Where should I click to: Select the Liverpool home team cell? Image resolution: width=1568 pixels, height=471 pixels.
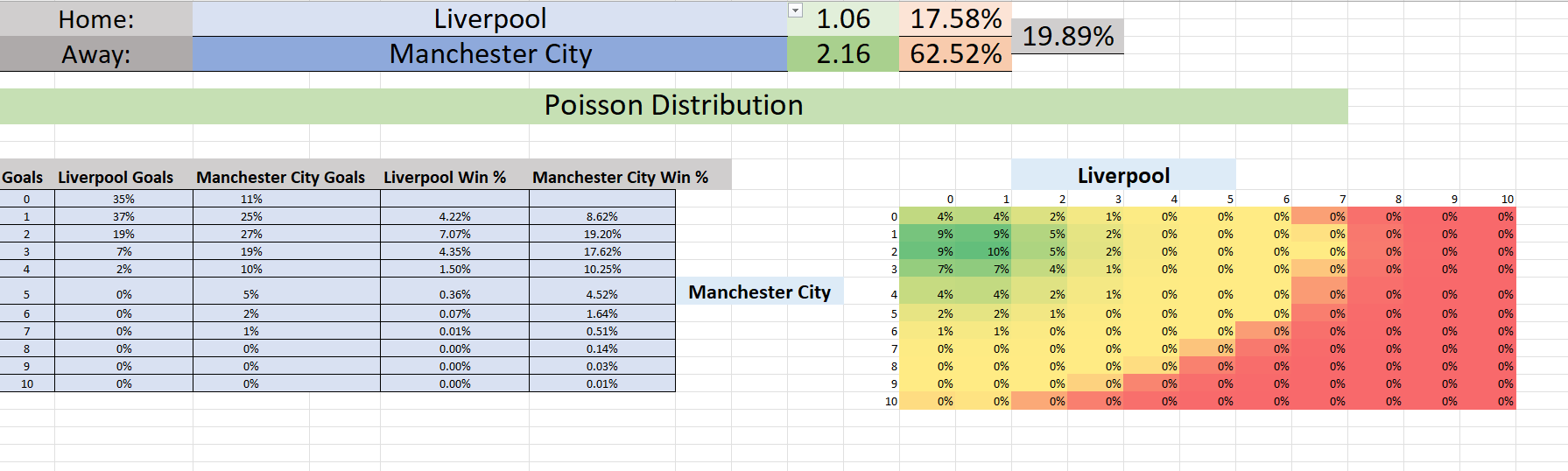[x=489, y=18]
